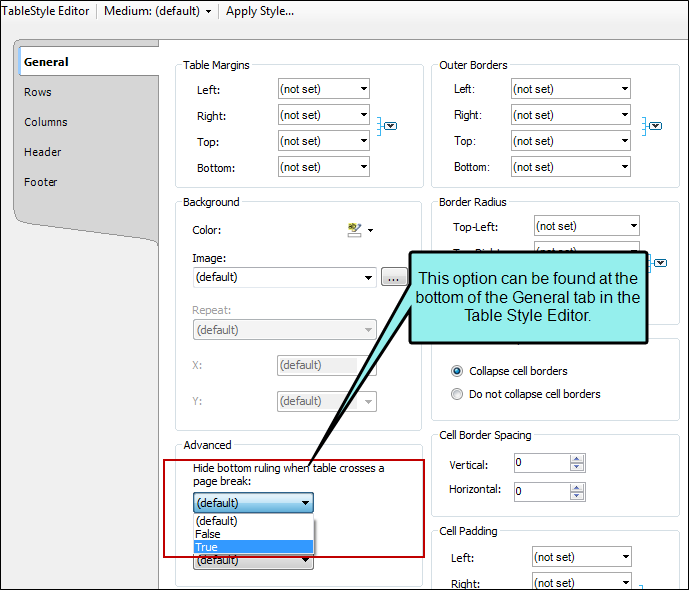The height and width of the screenshot is (590, 689).
Task: Open Background Image dropdown
Action: tap(285, 277)
